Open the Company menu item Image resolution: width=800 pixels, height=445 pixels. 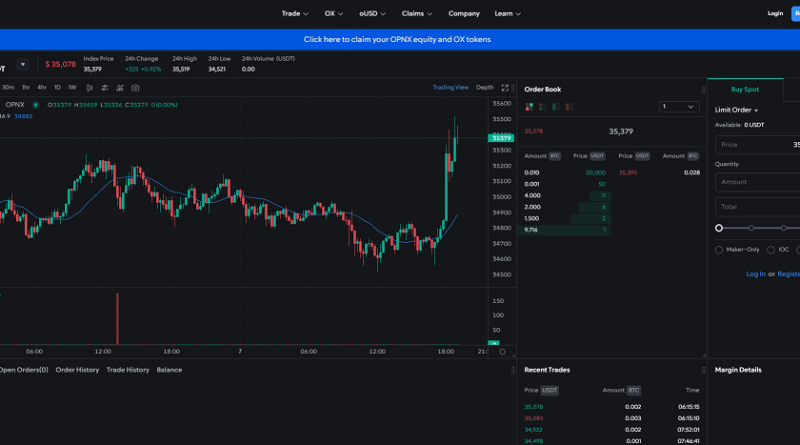(464, 14)
